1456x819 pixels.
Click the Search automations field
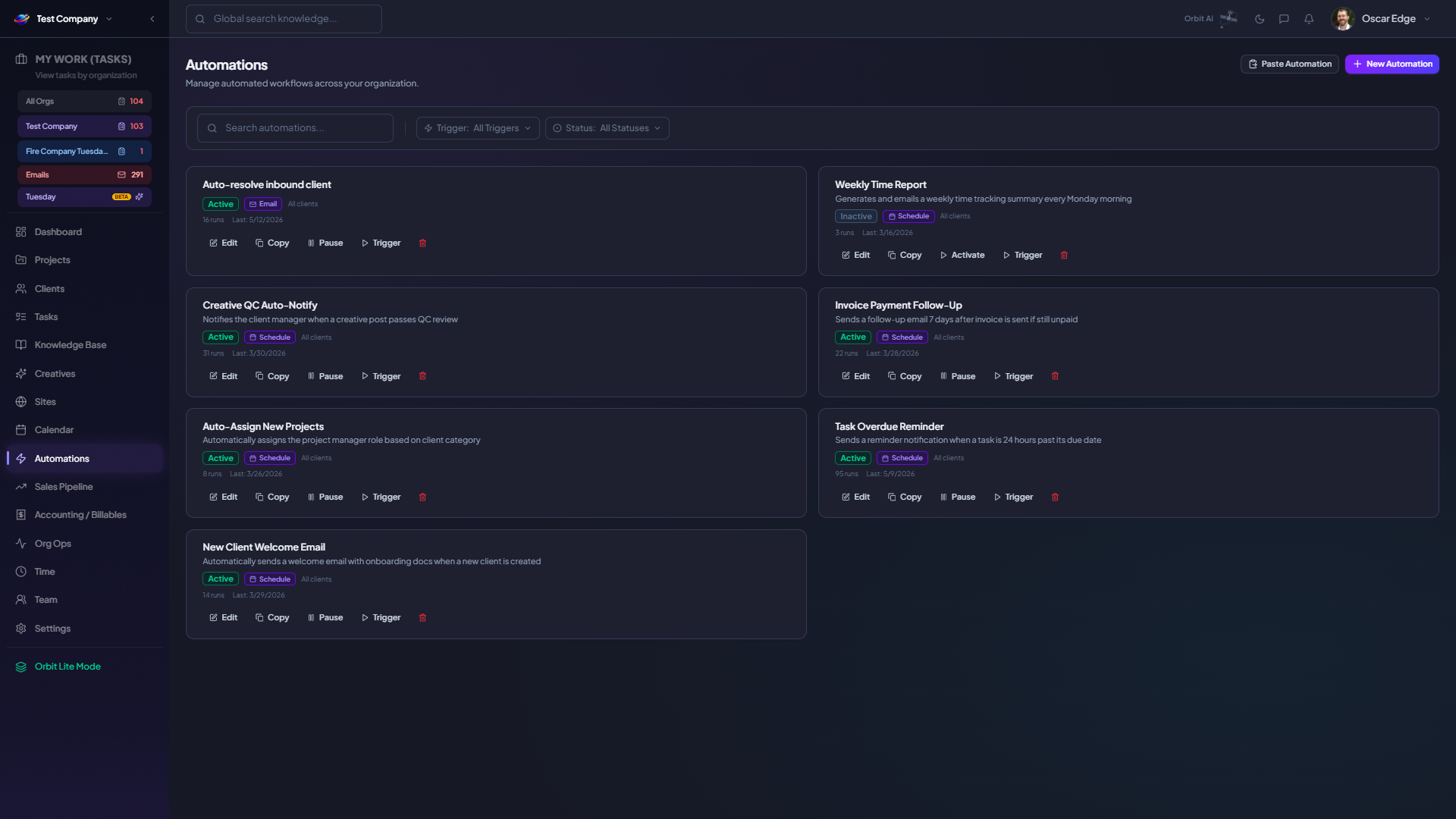pyautogui.click(x=295, y=128)
